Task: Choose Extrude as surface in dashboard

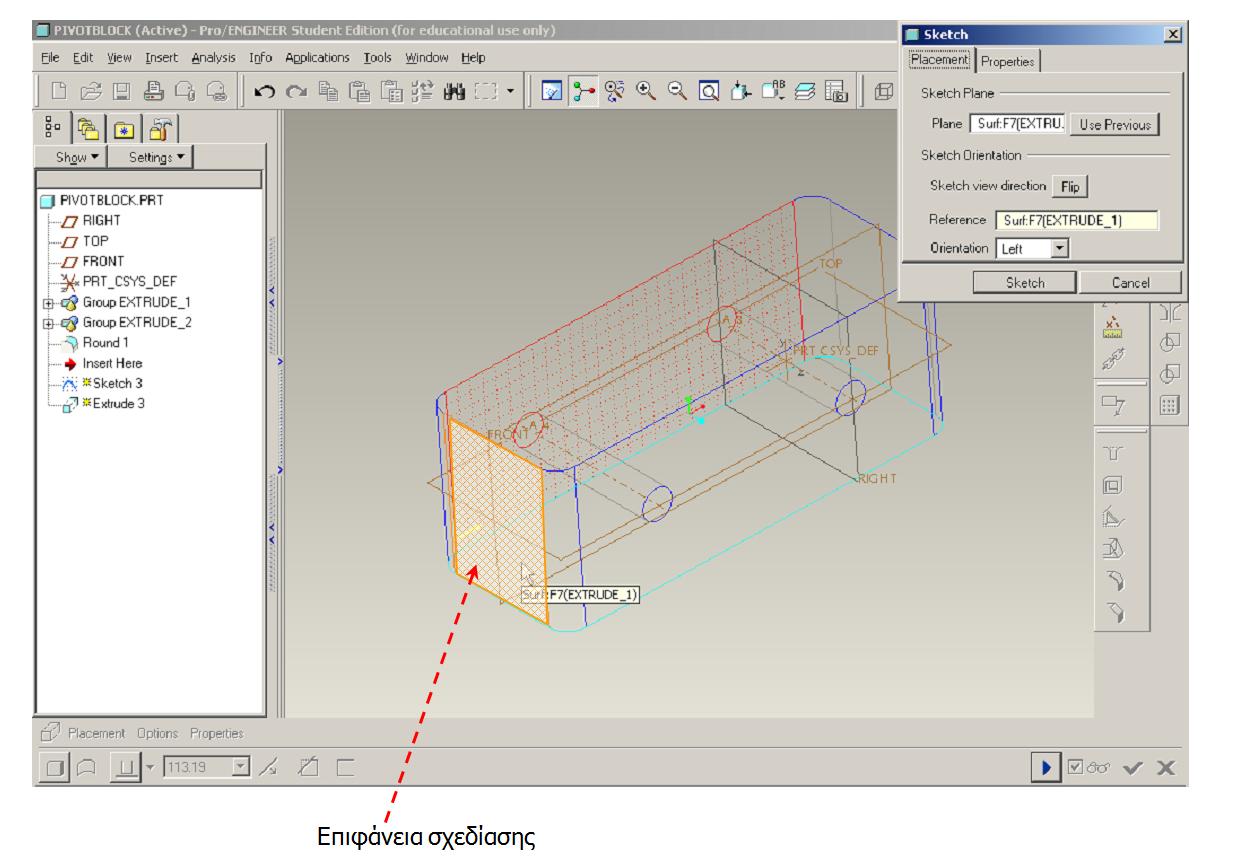Action: pos(85,769)
